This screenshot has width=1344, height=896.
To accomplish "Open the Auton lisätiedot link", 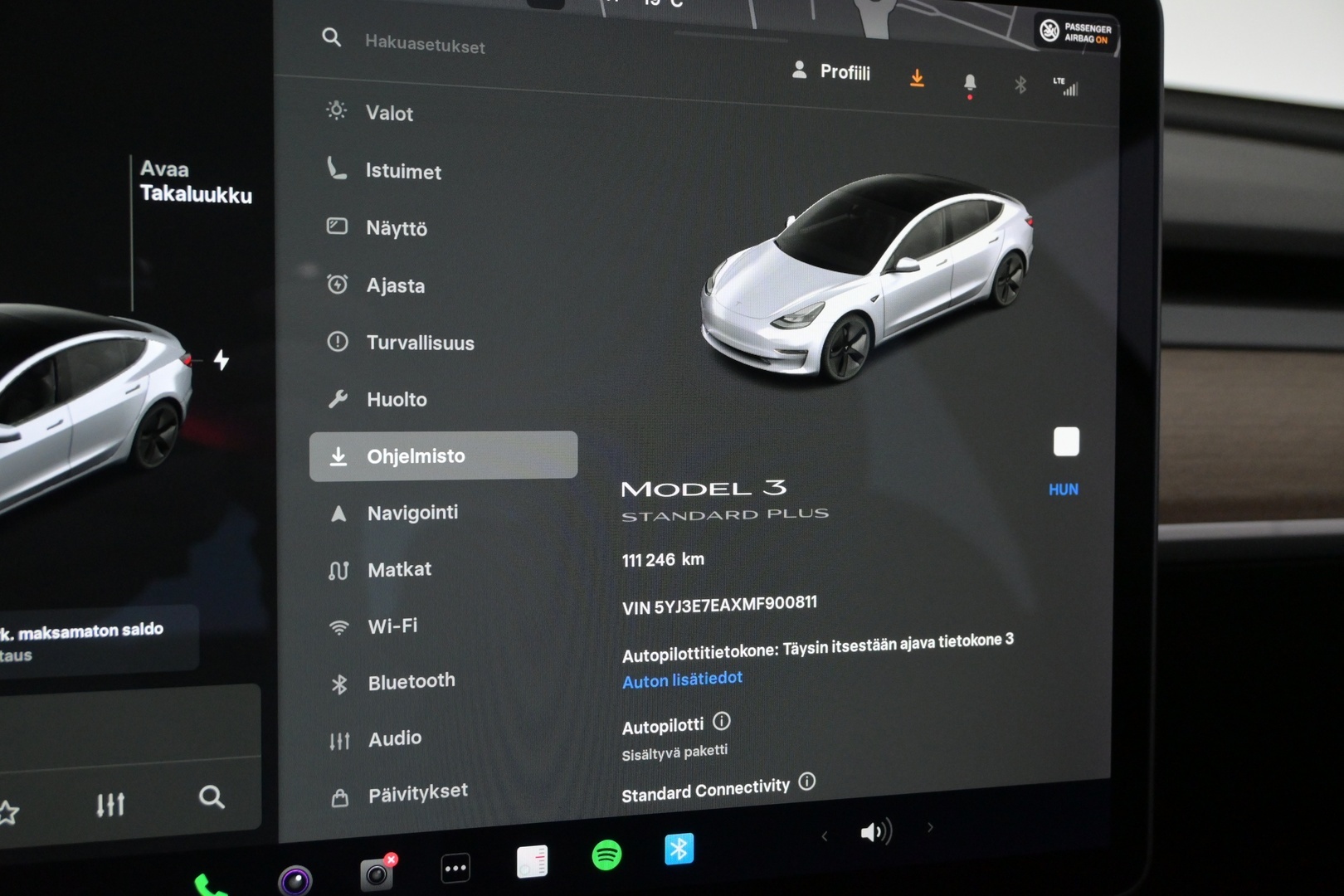I will pyautogui.click(x=682, y=679).
